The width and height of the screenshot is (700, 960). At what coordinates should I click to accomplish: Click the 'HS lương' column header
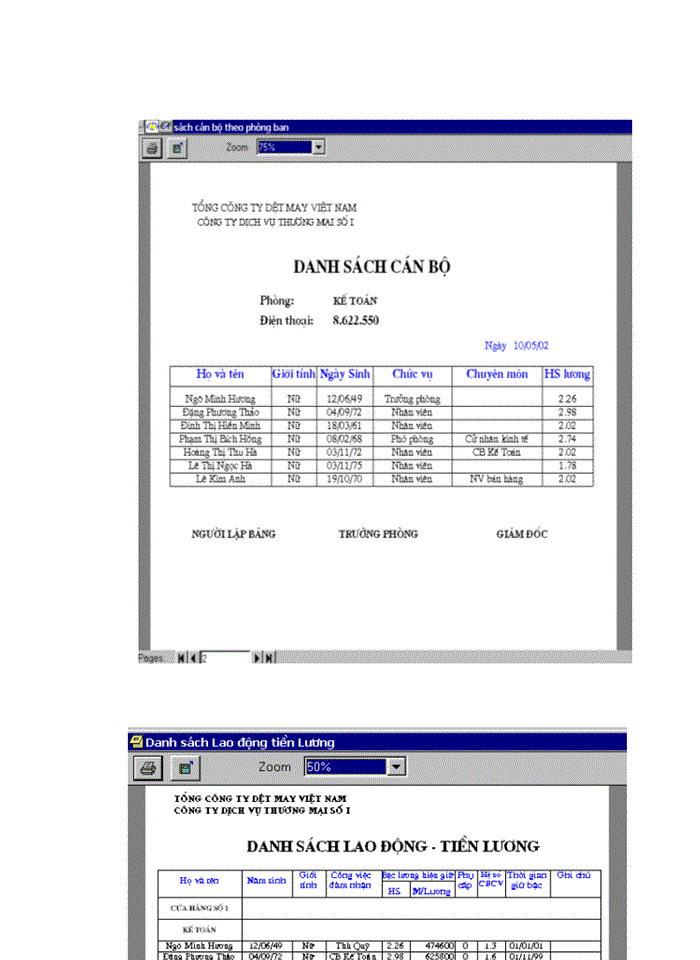click(x=567, y=374)
